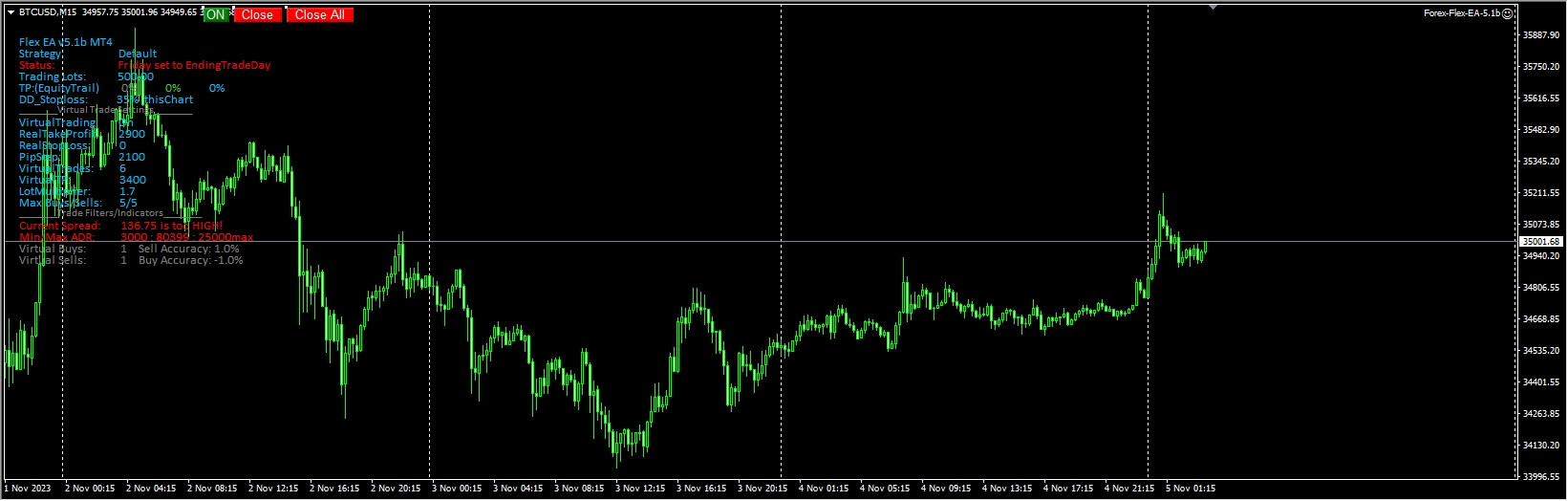This screenshot has height=501, width=1568.
Task: Click the Max Buys/Sells value 5/5
Action: click(128, 203)
